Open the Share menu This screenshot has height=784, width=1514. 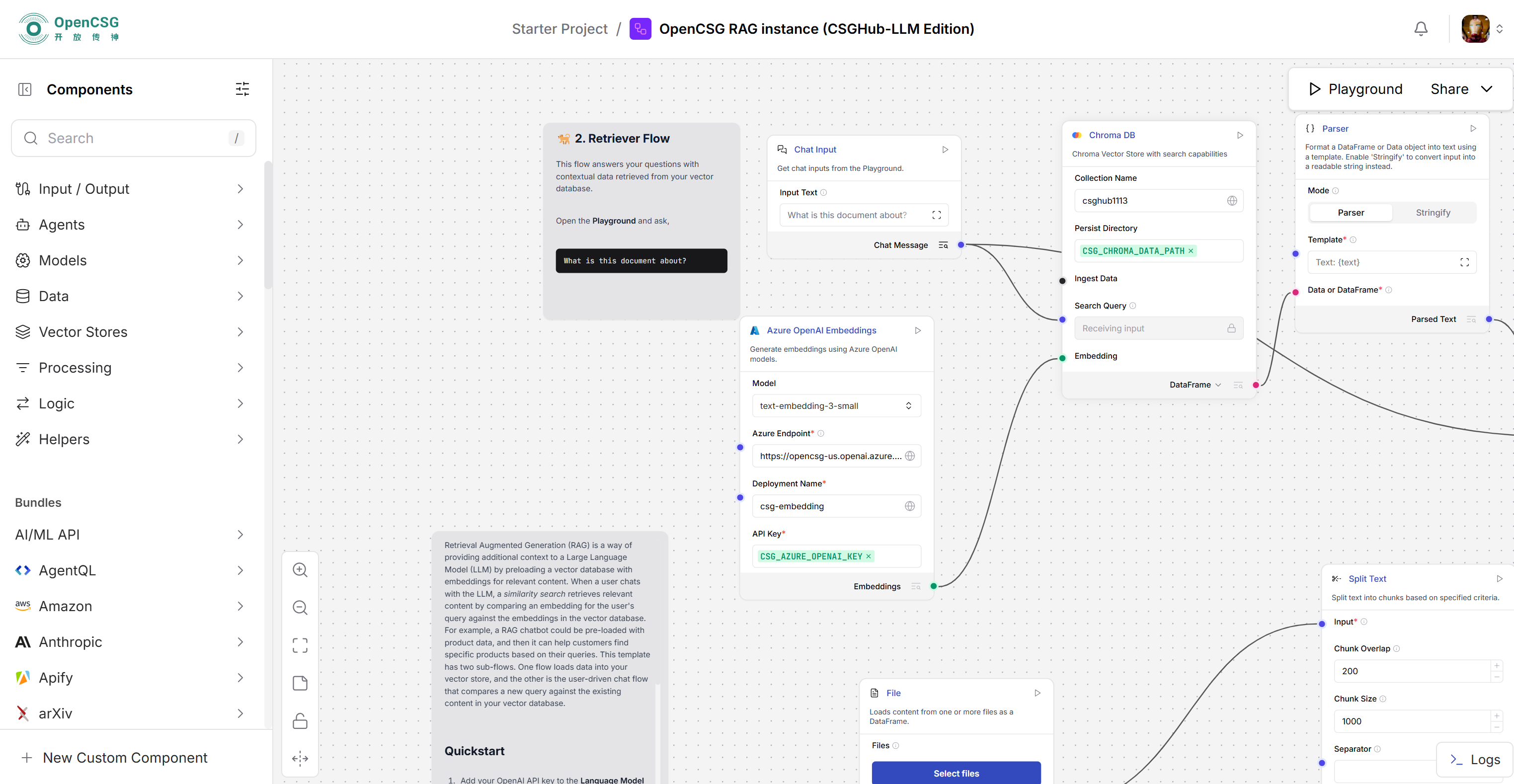coord(1461,89)
